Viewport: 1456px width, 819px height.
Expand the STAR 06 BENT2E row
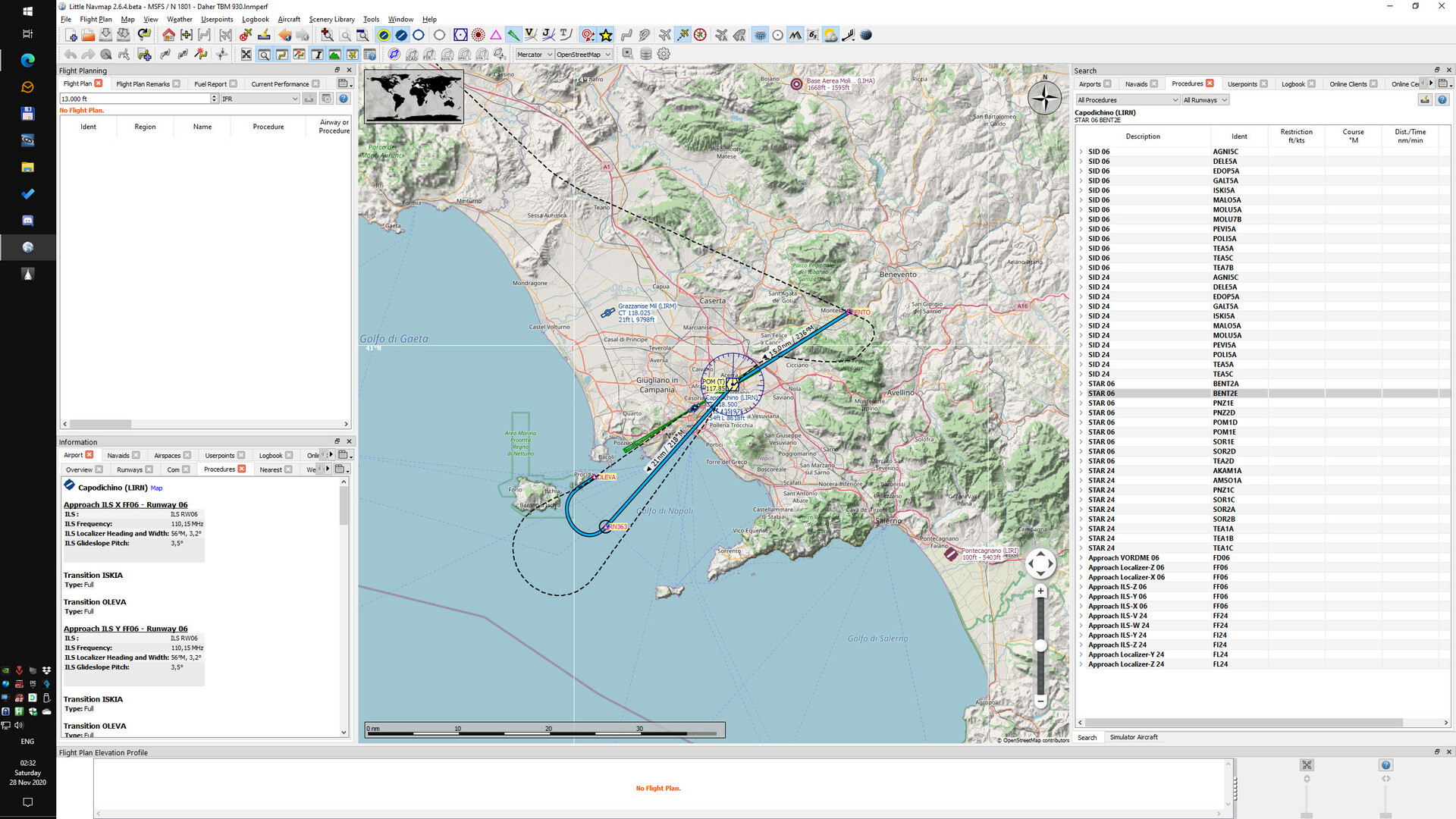tap(1081, 394)
